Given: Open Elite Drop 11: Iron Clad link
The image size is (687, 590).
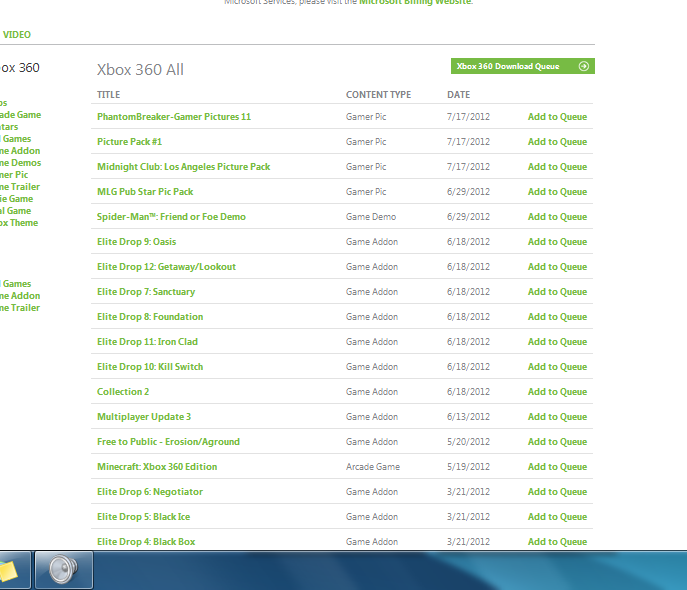Looking at the screenshot, I should pyautogui.click(x=147, y=341).
